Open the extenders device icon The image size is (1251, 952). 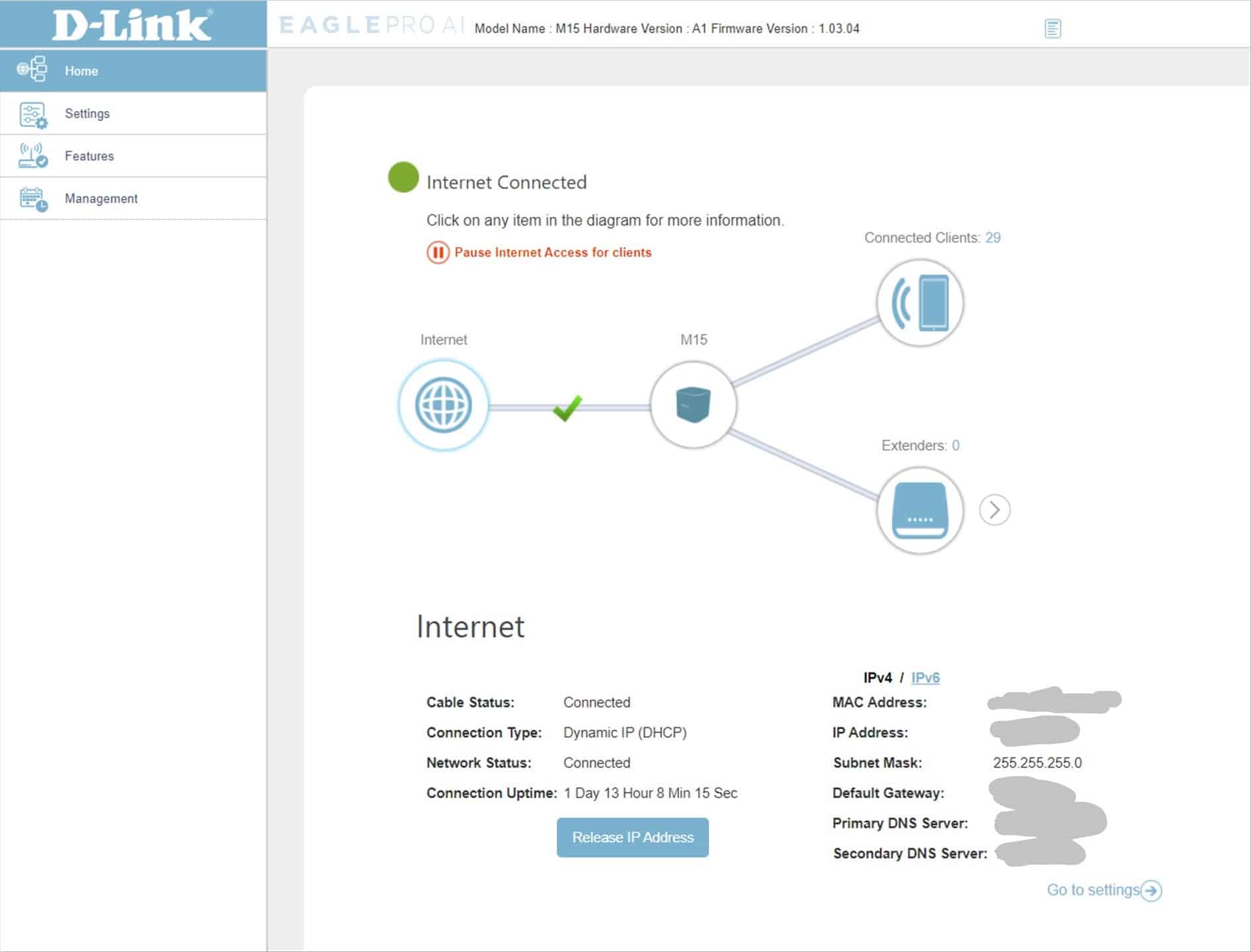920,510
